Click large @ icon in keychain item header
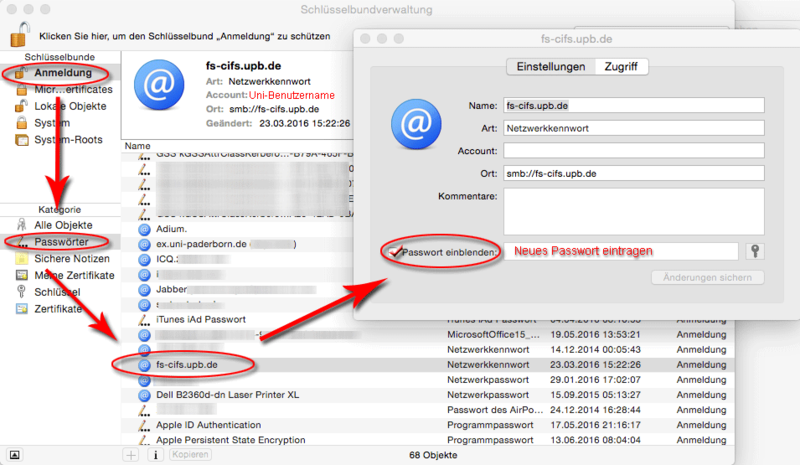This screenshot has width=800, height=465. 159,85
